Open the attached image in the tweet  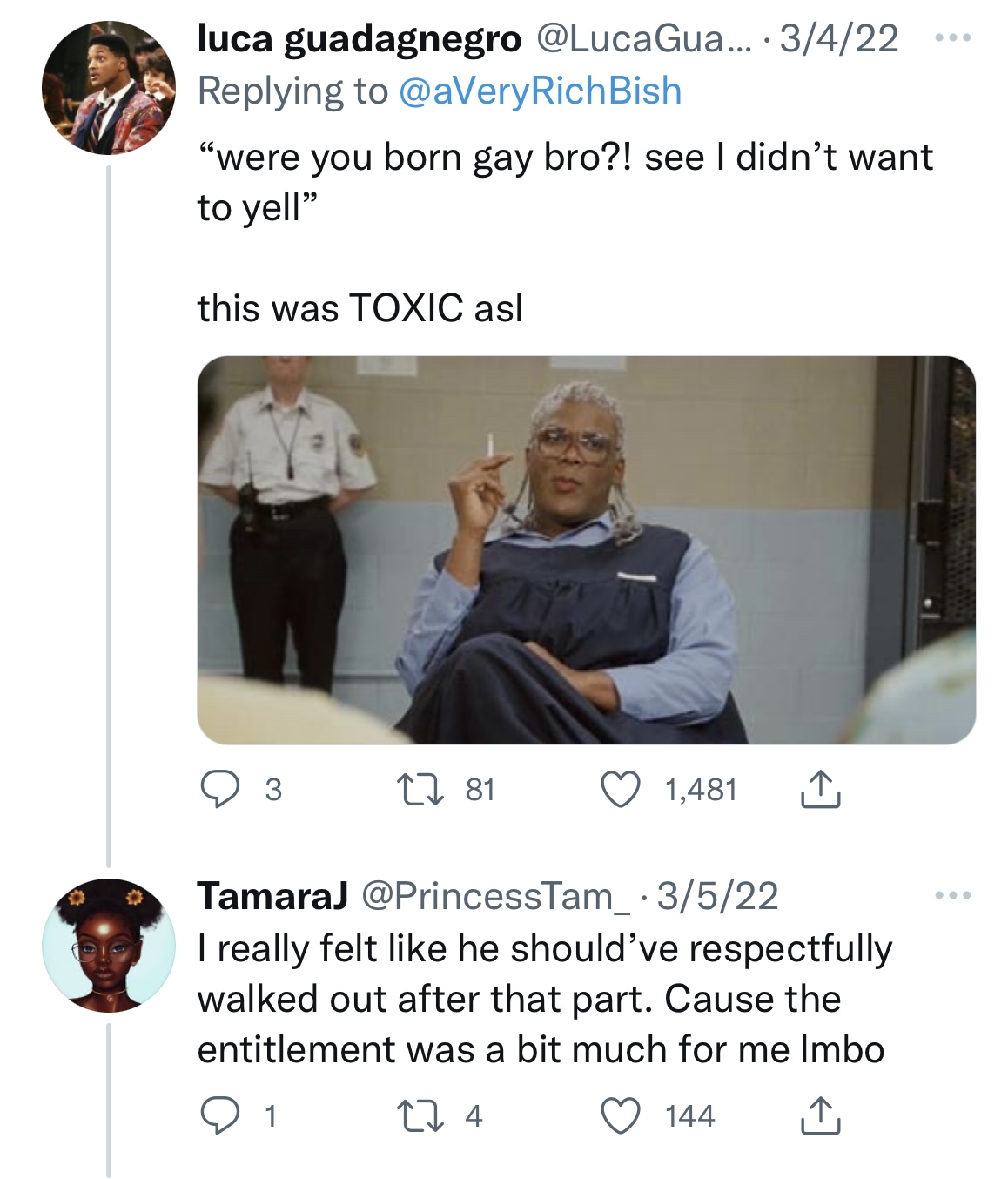click(586, 549)
